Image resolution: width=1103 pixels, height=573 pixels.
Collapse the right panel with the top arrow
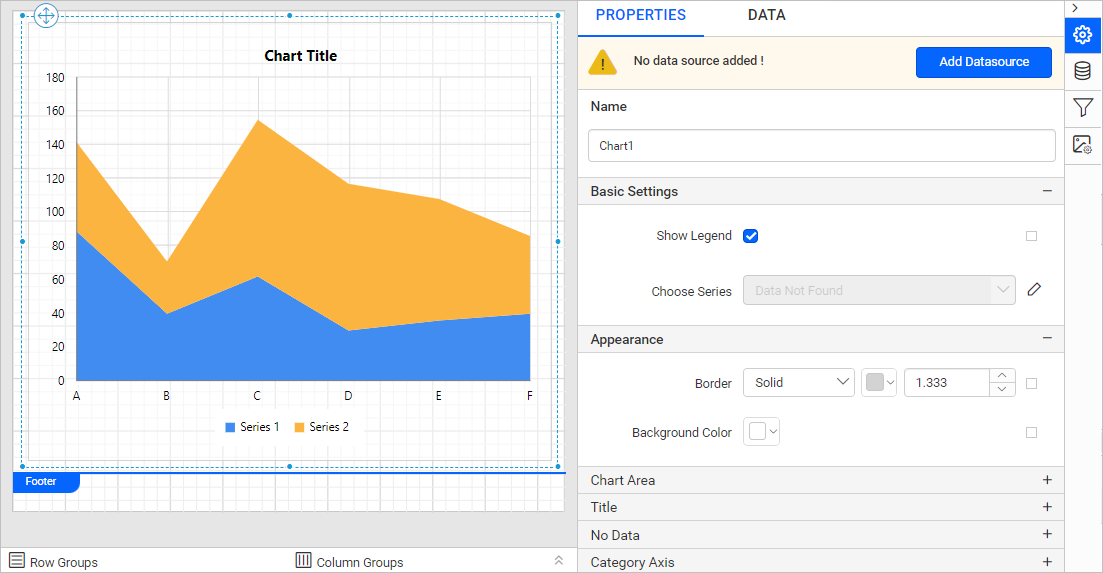coord(1074,8)
